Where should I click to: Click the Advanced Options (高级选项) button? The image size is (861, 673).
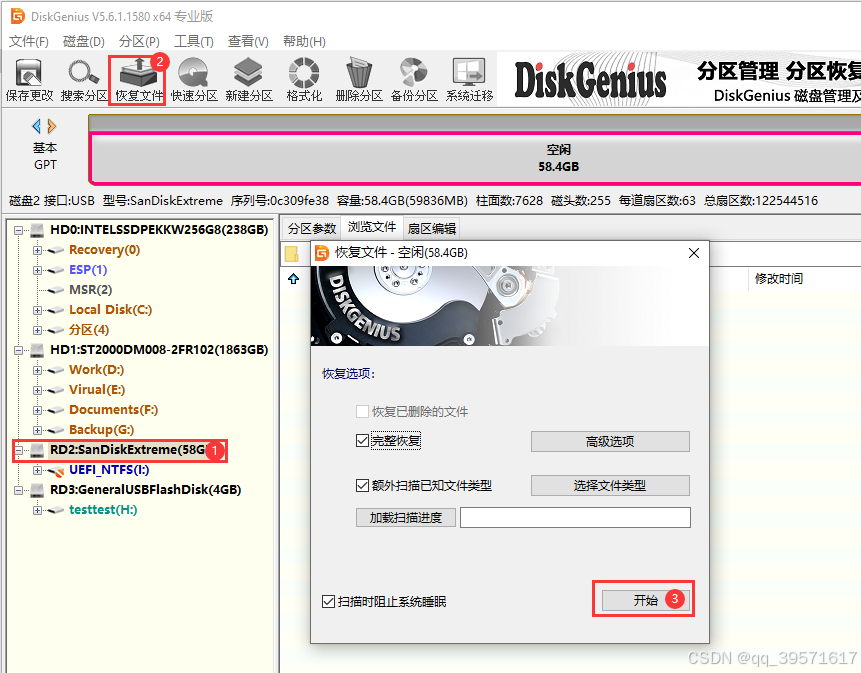pyautogui.click(x=610, y=441)
